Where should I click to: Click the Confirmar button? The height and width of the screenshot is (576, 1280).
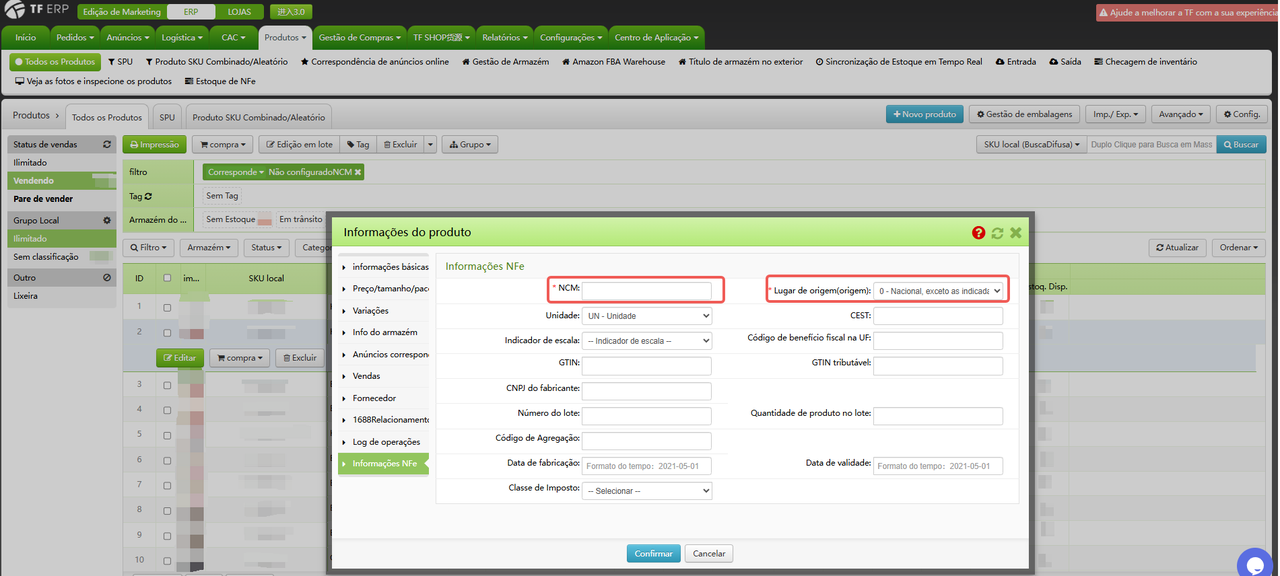pos(653,552)
